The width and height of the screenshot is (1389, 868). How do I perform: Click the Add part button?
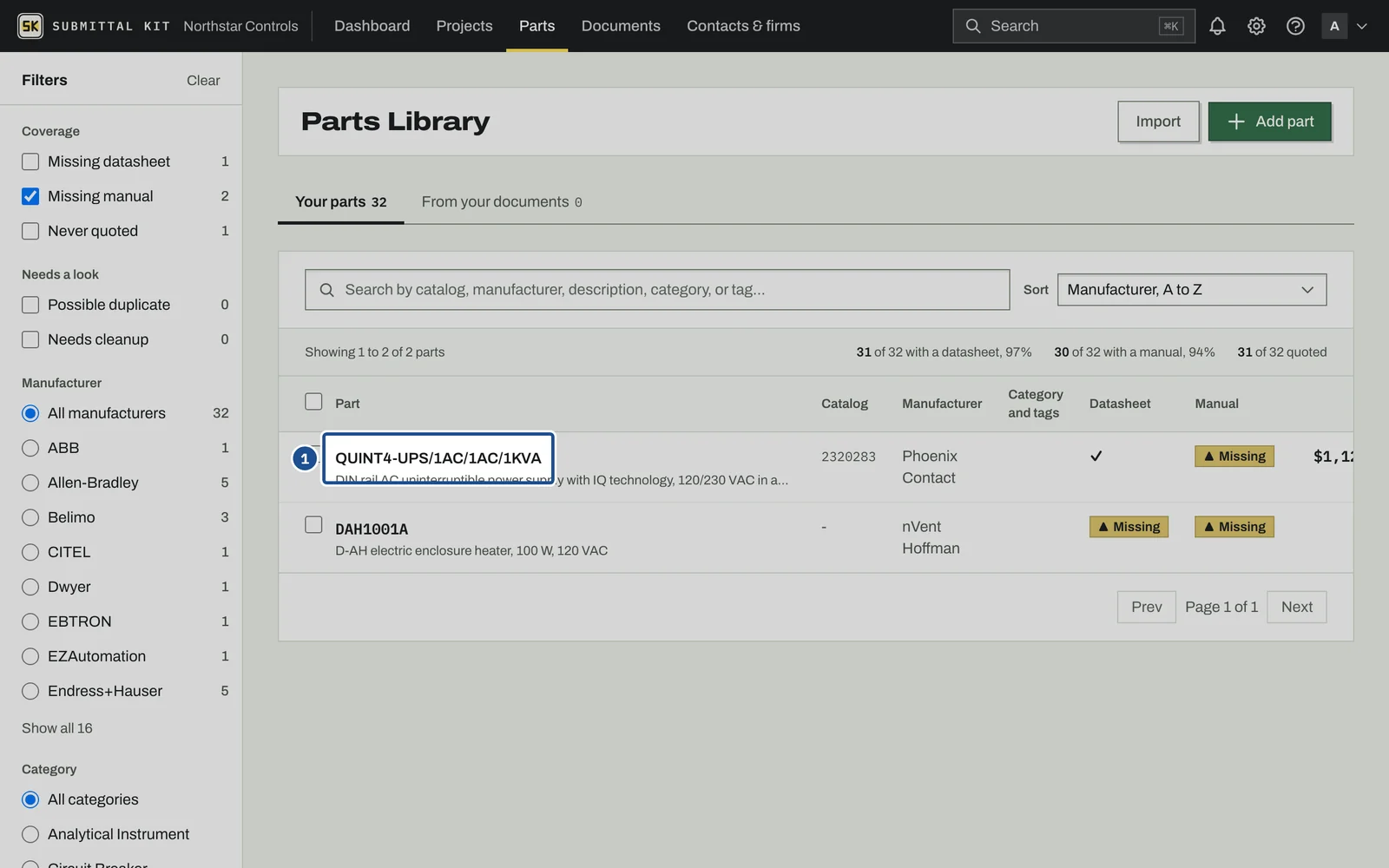click(x=1269, y=122)
